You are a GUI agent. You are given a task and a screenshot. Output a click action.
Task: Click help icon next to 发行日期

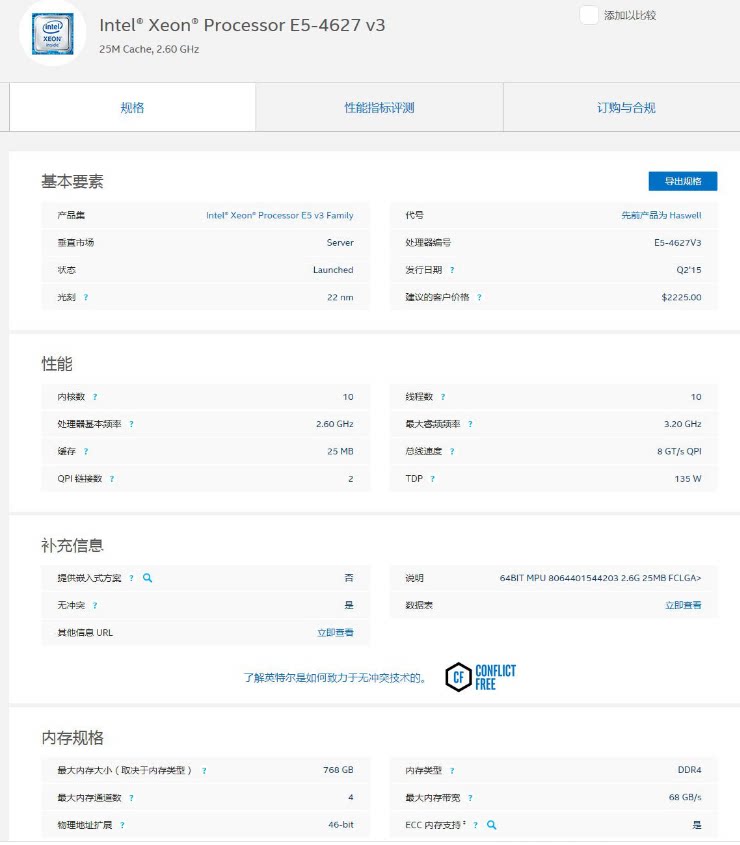pos(452,269)
